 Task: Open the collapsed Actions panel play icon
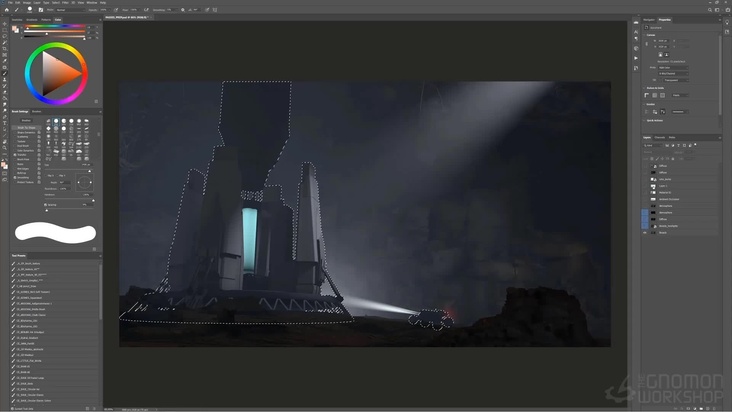point(636,58)
